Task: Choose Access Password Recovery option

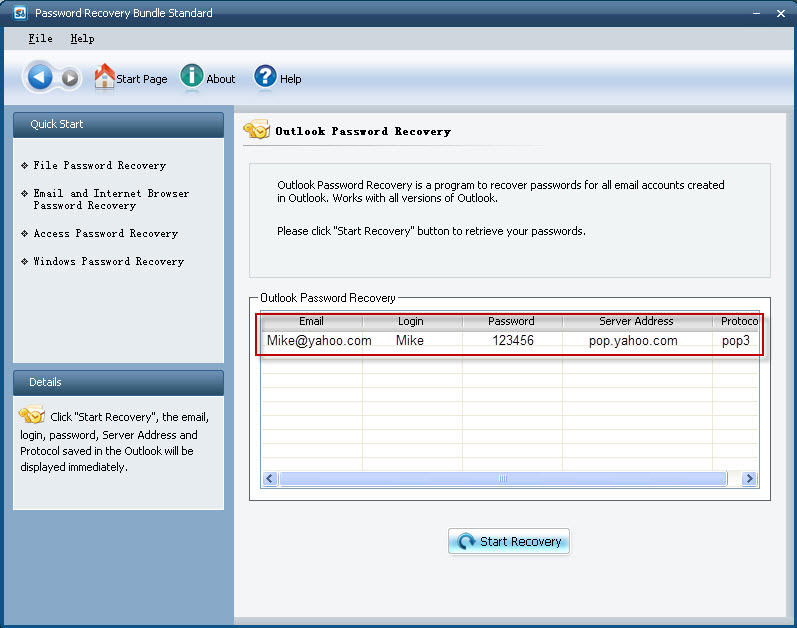Action: [x=105, y=233]
